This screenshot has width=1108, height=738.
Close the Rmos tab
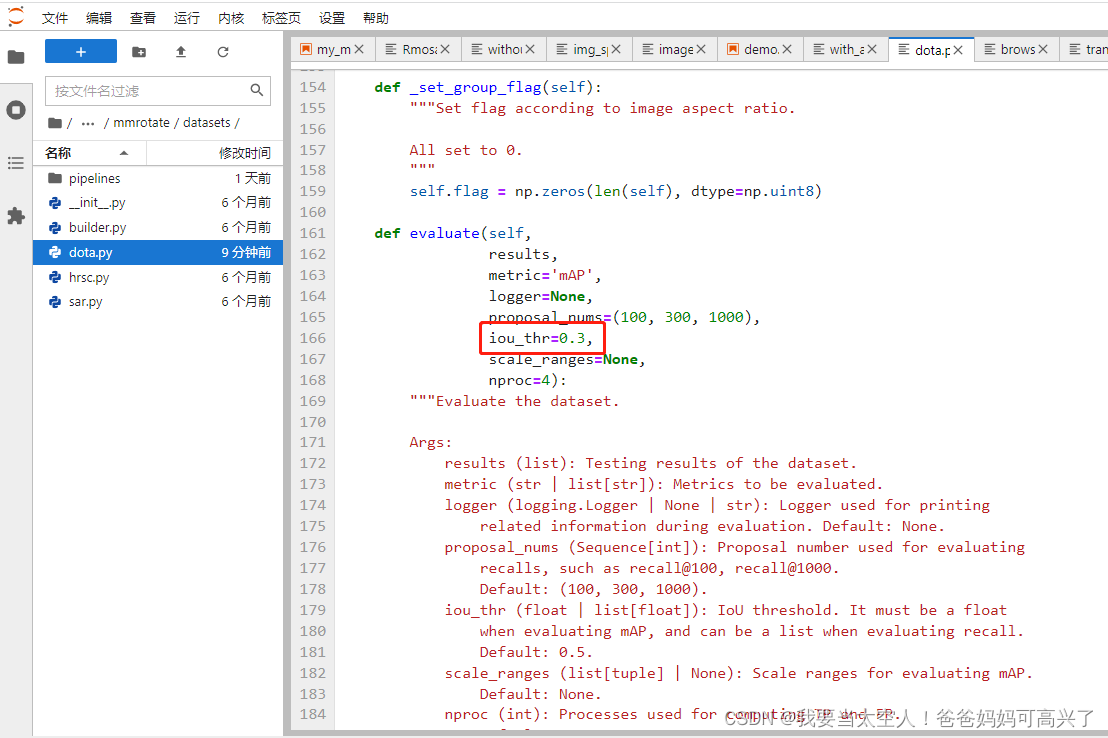[x=445, y=49]
